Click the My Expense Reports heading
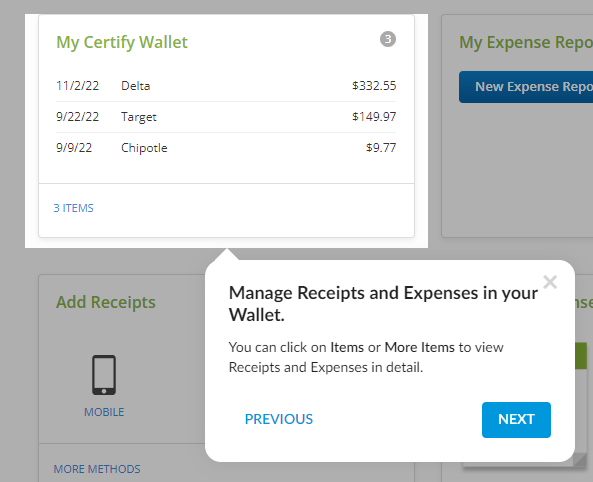The height and width of the screenshot is (482, 593). tap(526, 42)
